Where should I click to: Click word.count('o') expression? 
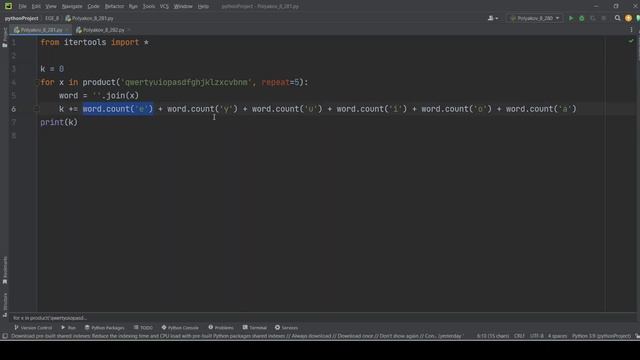pos(457,109)
